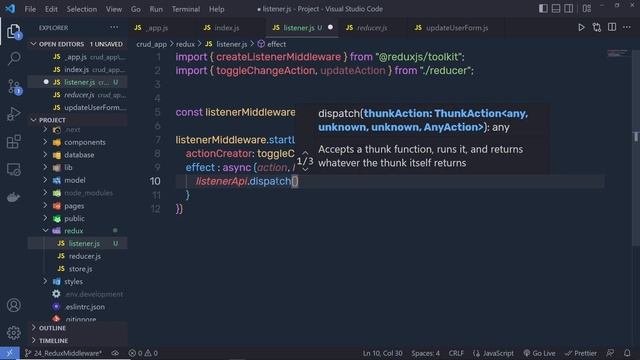Open the Extensions view
This screenshot has height=360, width=640.
click(x=13, y=142)
